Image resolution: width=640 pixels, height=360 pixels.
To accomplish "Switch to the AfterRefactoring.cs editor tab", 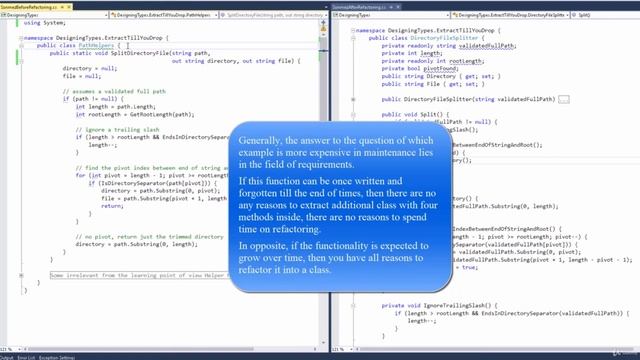I will coord(359,7).
